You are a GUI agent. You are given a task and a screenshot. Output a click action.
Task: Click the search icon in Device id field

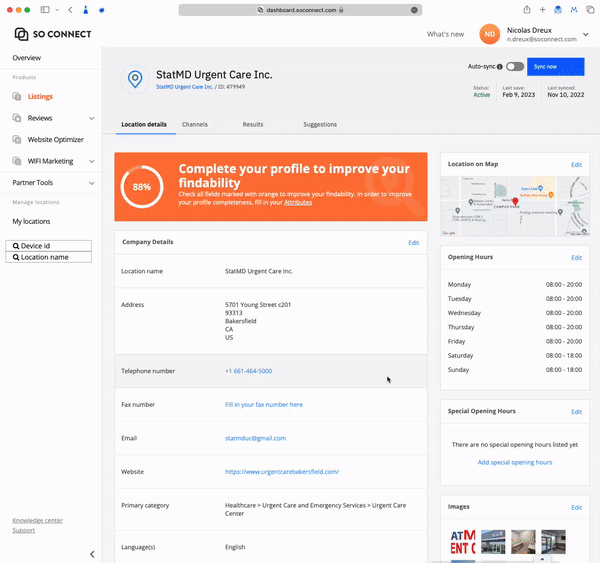(x=16, y=246)
